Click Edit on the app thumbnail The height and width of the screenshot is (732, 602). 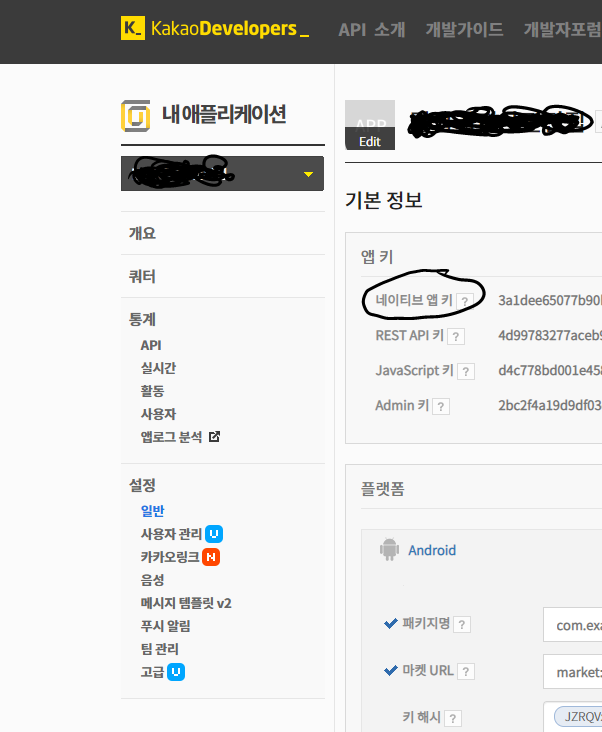370,141
